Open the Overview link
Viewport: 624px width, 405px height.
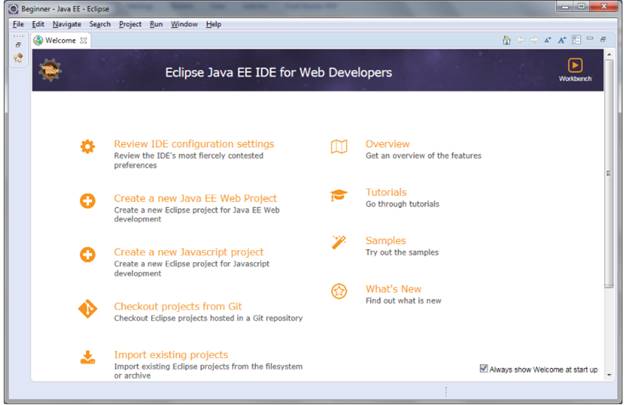tap(387, 144)
